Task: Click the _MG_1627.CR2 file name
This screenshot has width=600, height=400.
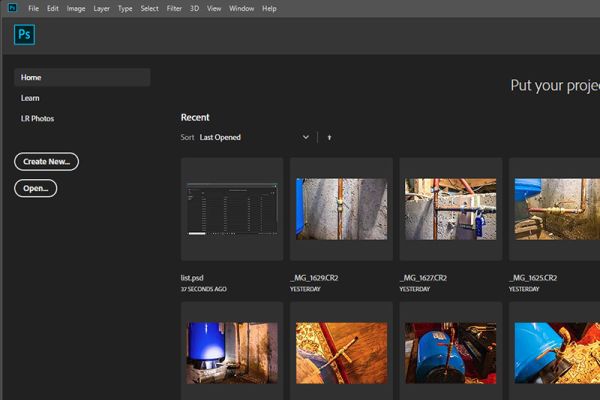Action: click(423, 278)
